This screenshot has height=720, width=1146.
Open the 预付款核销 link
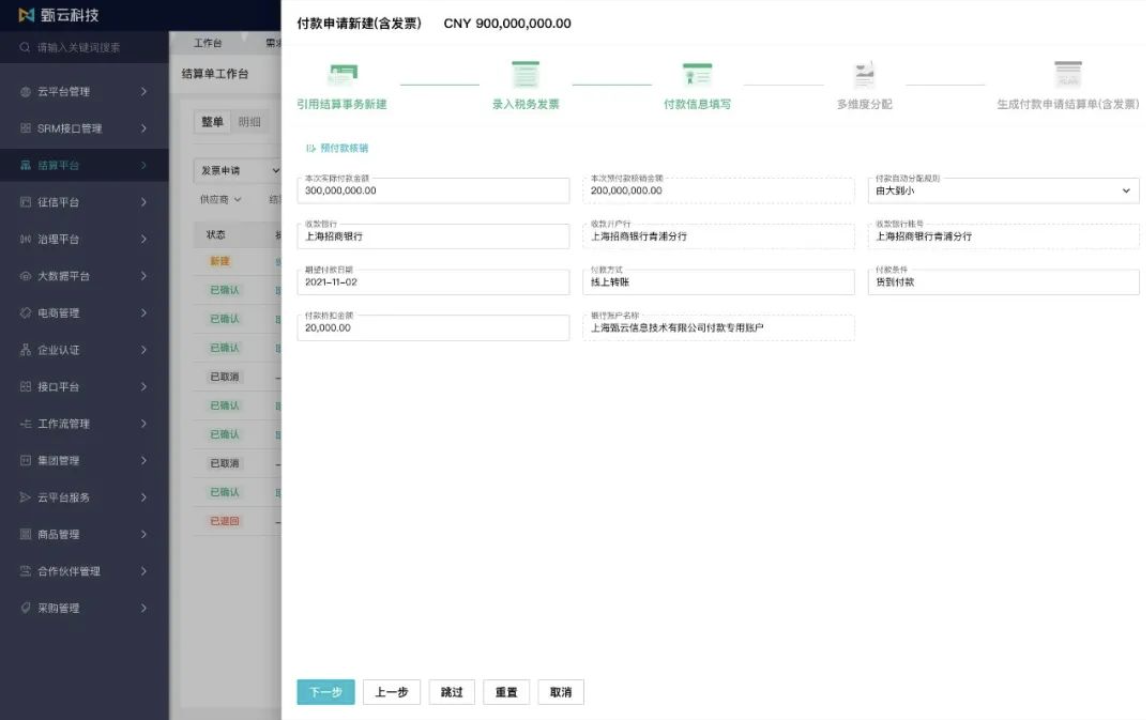(x=338, y=148)
